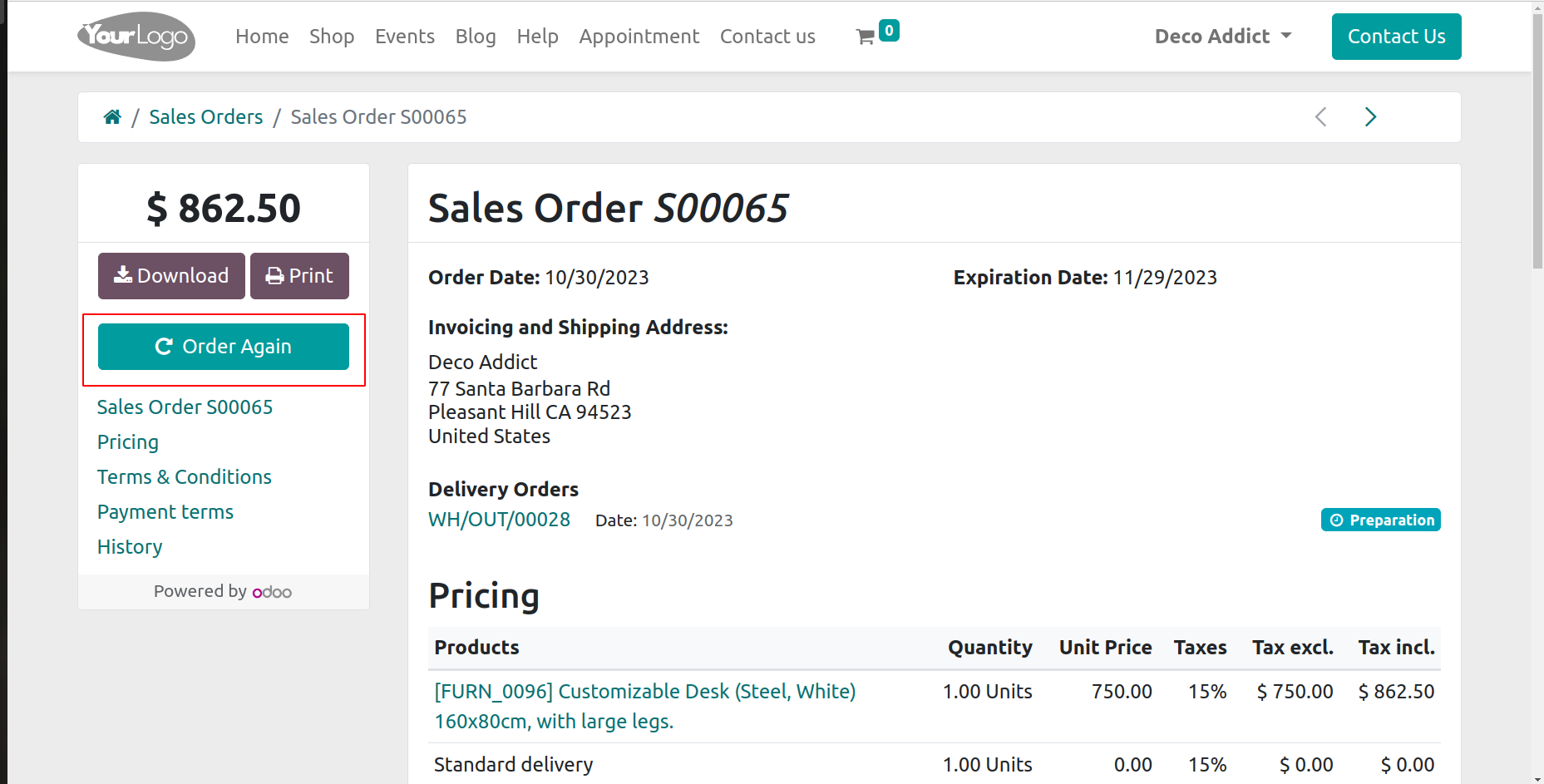The width and height of the screenshot is (1544, 784).
Task: Open the Sales Orders breadcrumb link
Action: [x=206, y=117]
